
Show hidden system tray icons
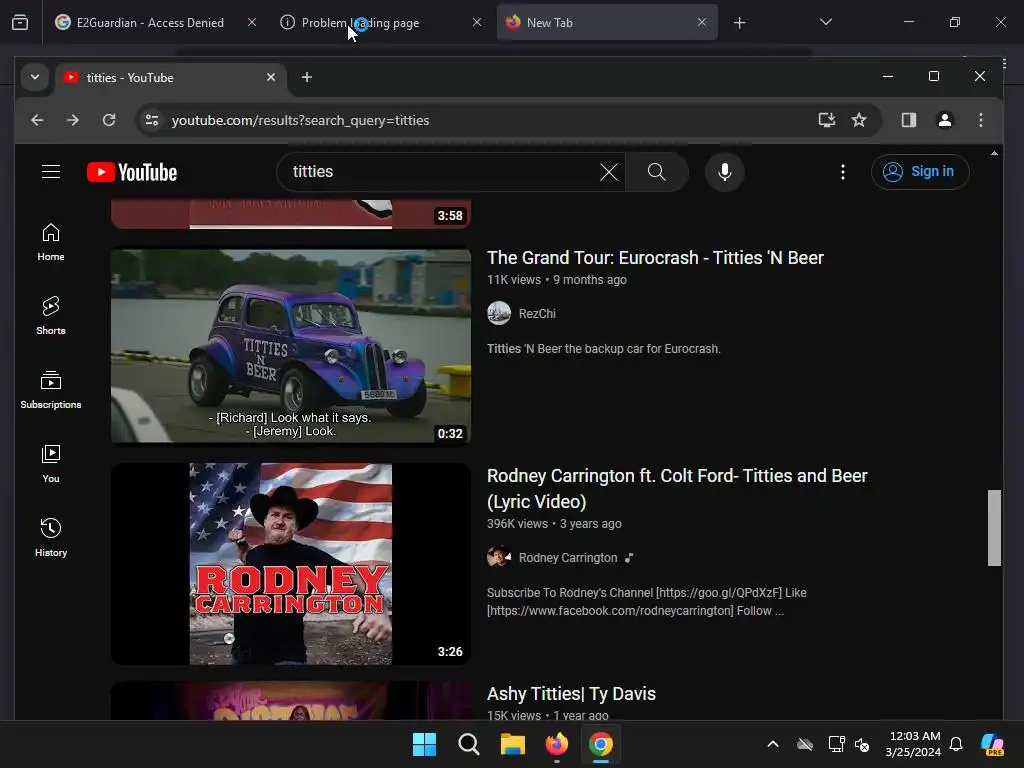tap(773, 744)
